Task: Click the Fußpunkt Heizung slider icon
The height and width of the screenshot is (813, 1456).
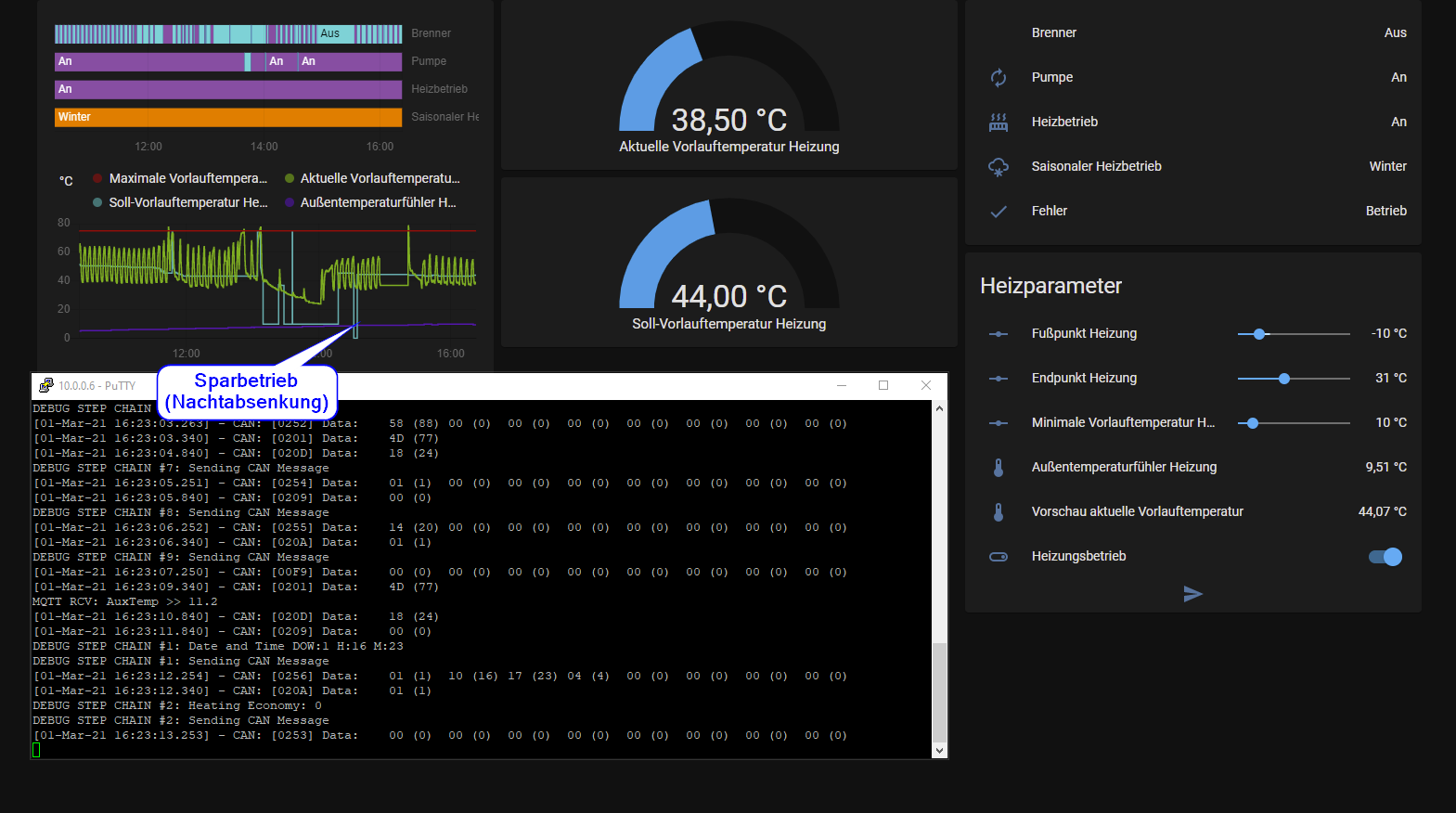Action: click(x=999, y=333)
